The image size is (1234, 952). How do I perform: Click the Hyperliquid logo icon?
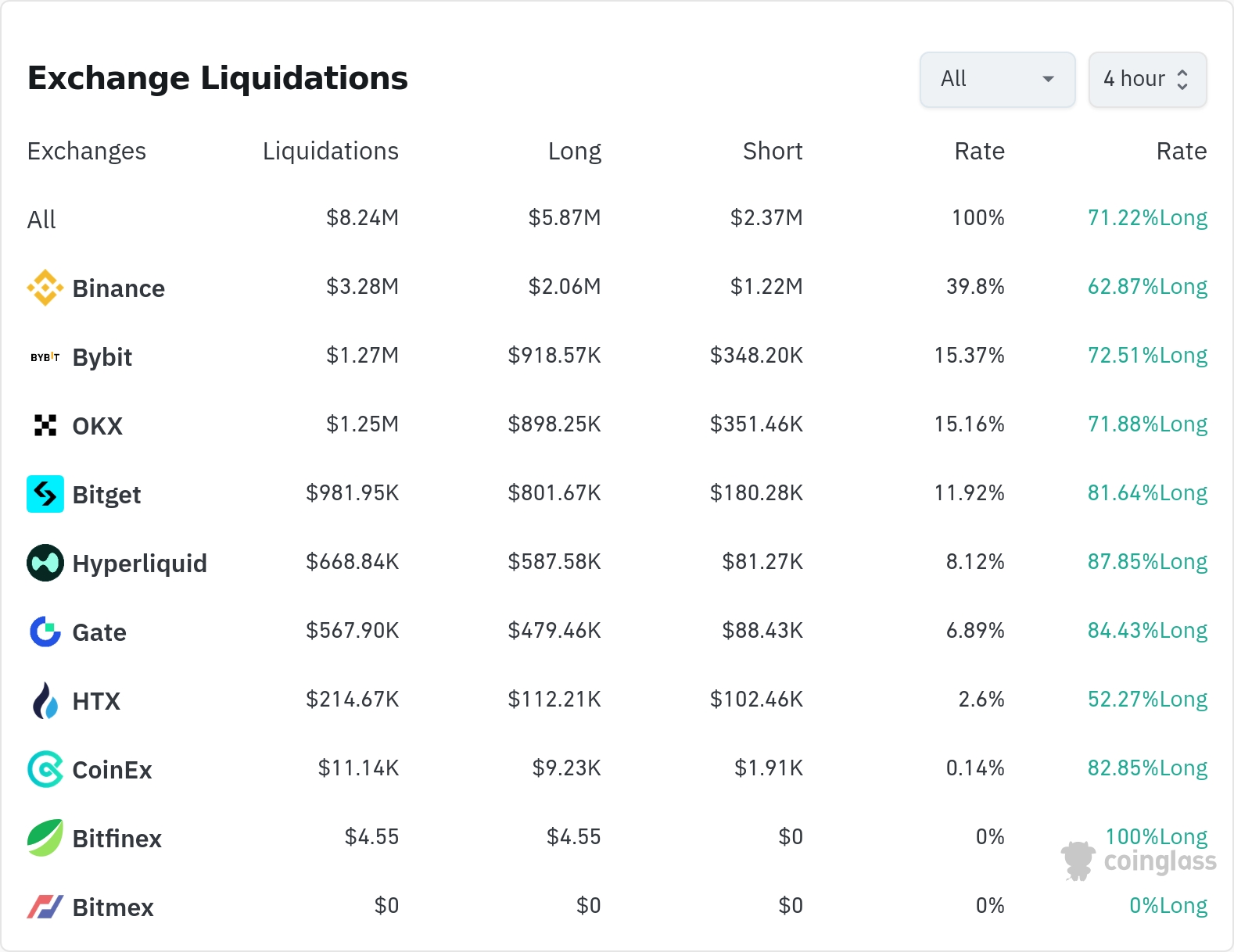[x=45, y=563]
